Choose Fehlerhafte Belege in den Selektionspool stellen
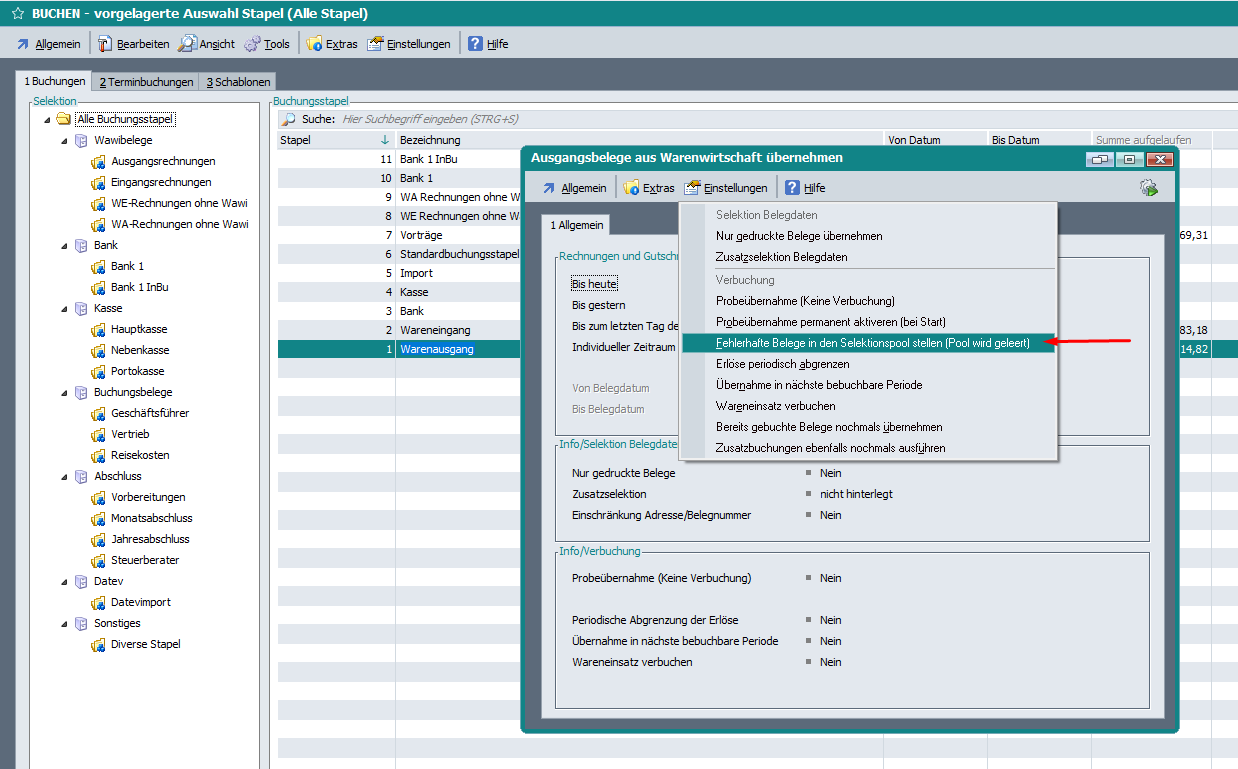This screenshot has width=1238, height=769. coord(872,343)
